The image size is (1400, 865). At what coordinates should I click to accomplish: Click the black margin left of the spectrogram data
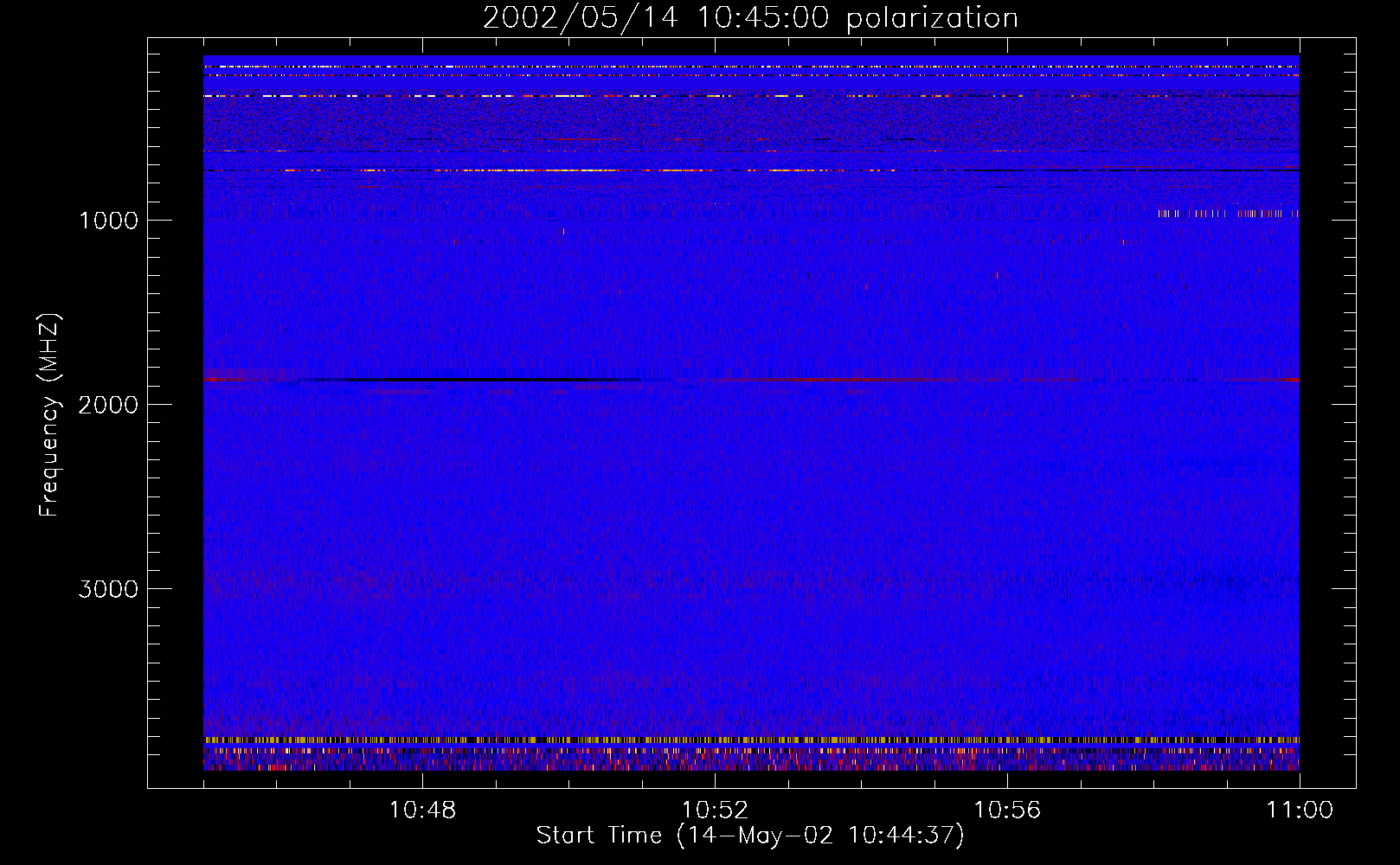(x=176, y=415)
